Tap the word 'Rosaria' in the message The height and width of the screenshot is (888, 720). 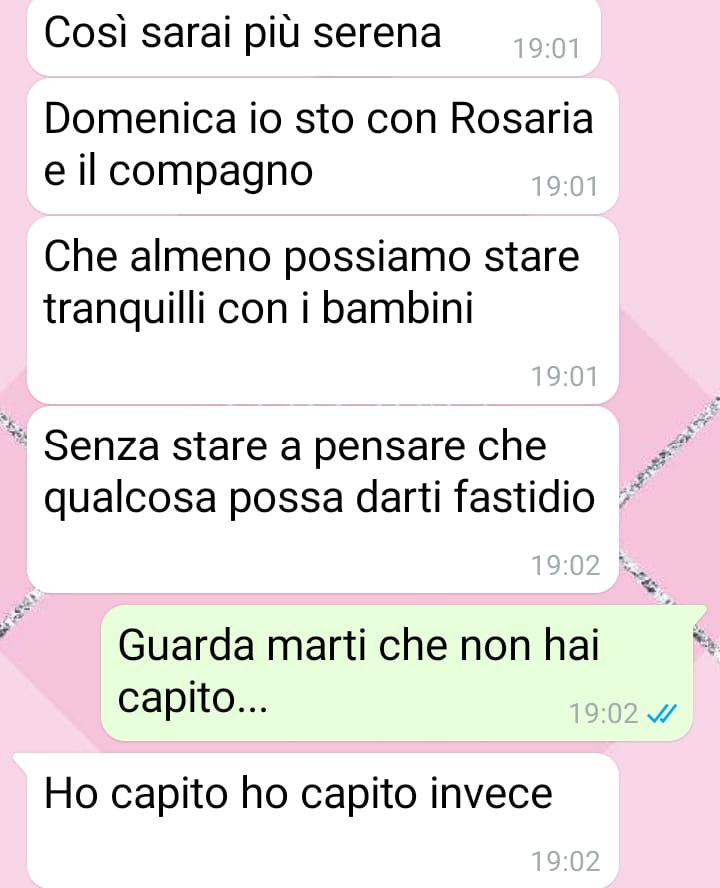point(522,119)
